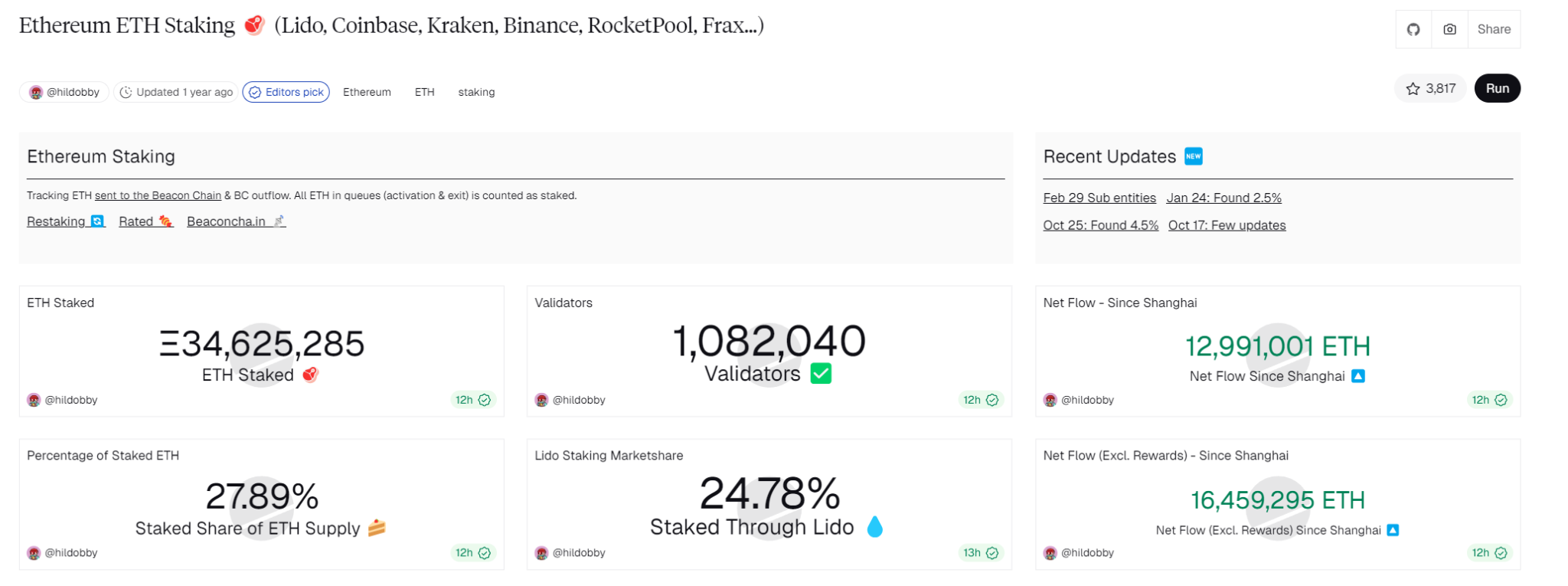1568x586 pixels.
Task: Click the green verified icon on Net Flow card
Action: [1501, 399]
